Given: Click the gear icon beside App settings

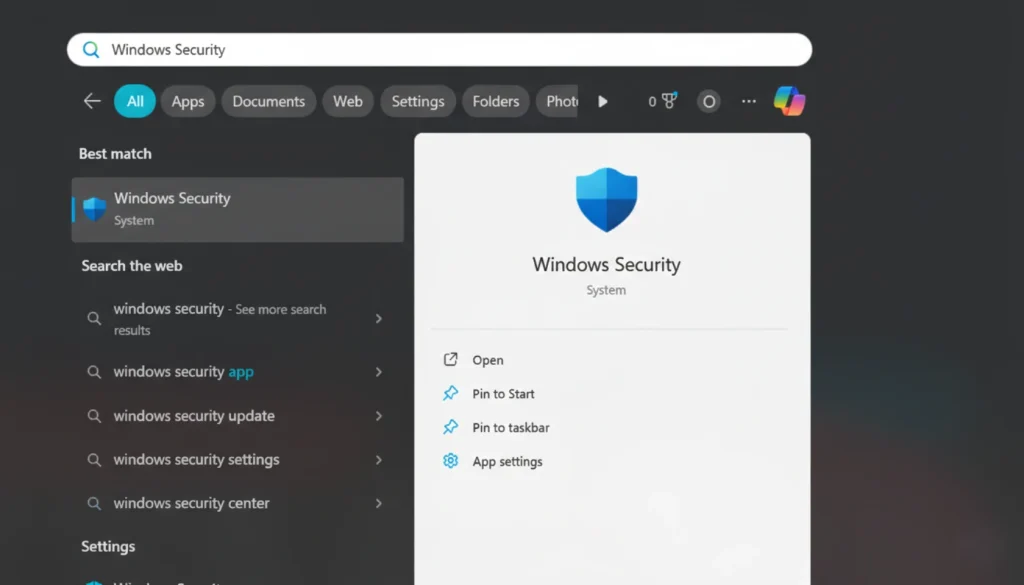Looking at the screenshot, I should coord(451,461).
